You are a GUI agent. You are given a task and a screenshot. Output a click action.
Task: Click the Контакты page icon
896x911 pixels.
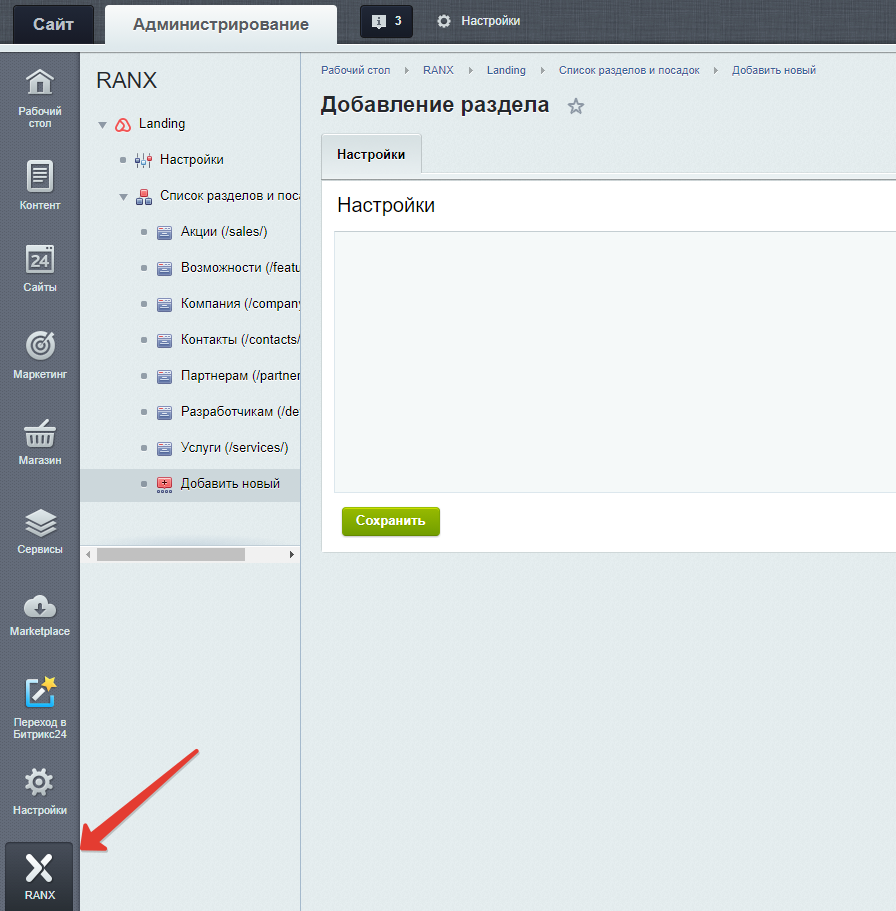[164, 340]
